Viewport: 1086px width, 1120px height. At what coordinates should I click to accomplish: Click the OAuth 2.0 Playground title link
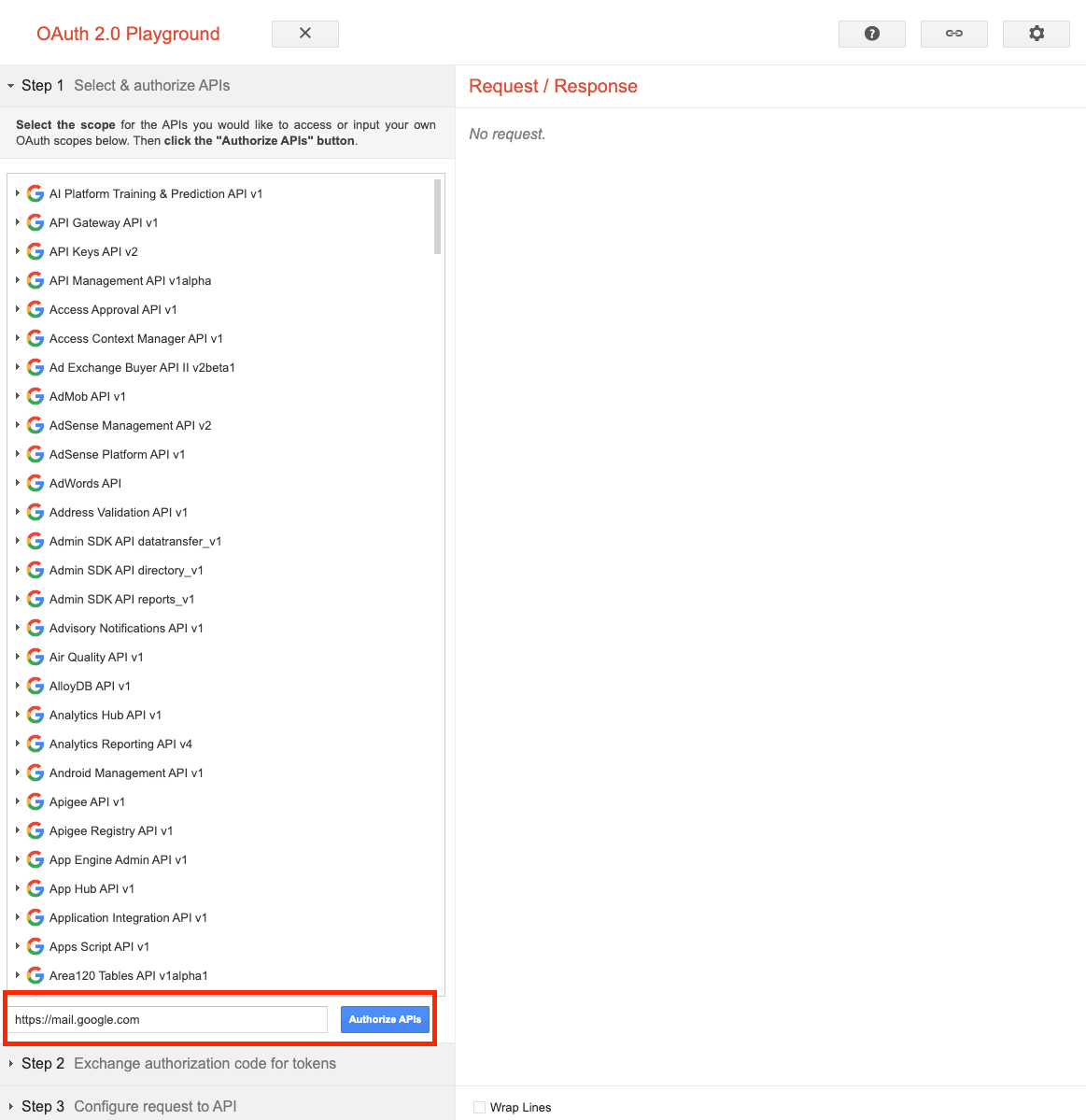tap(128, 34)
